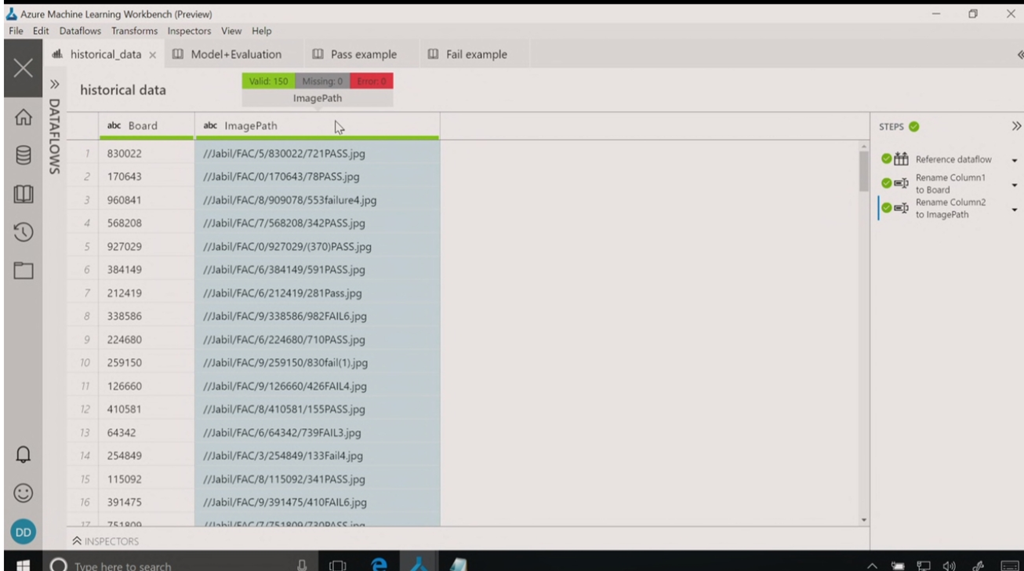This screenshot has height=571, width=1024.
Task: Select cell //Jabil/FAC/6/212419/281Pass.jpg
Action: tap(317, 293)
